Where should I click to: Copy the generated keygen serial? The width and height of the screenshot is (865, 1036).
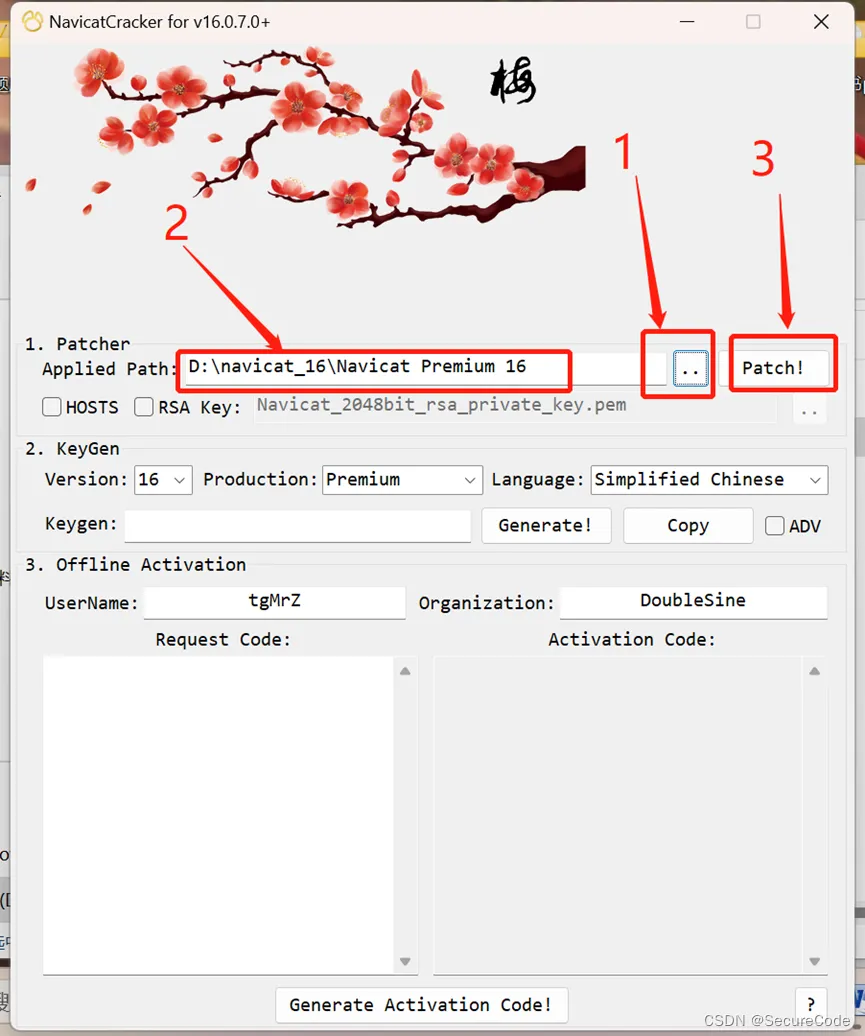coord(688,525)
